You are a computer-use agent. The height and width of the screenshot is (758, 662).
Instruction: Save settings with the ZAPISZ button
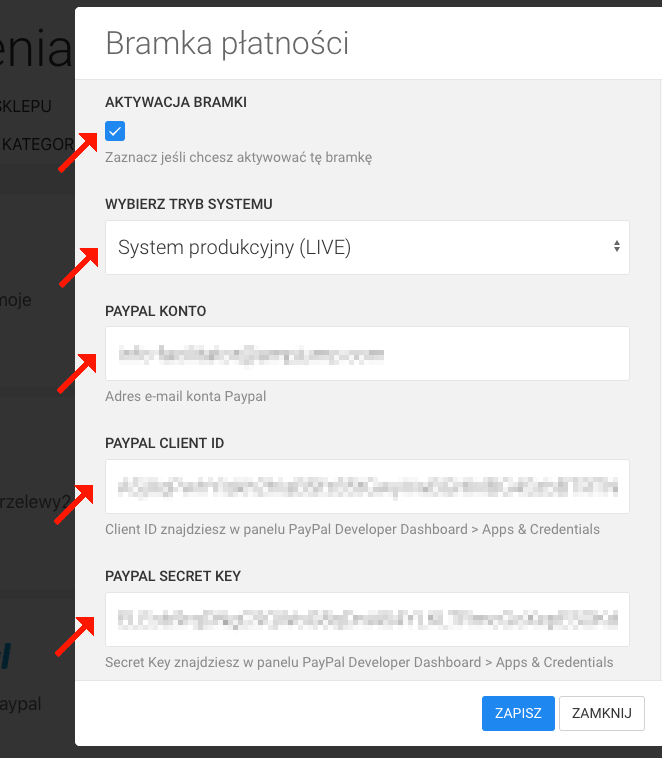[518, 713]
